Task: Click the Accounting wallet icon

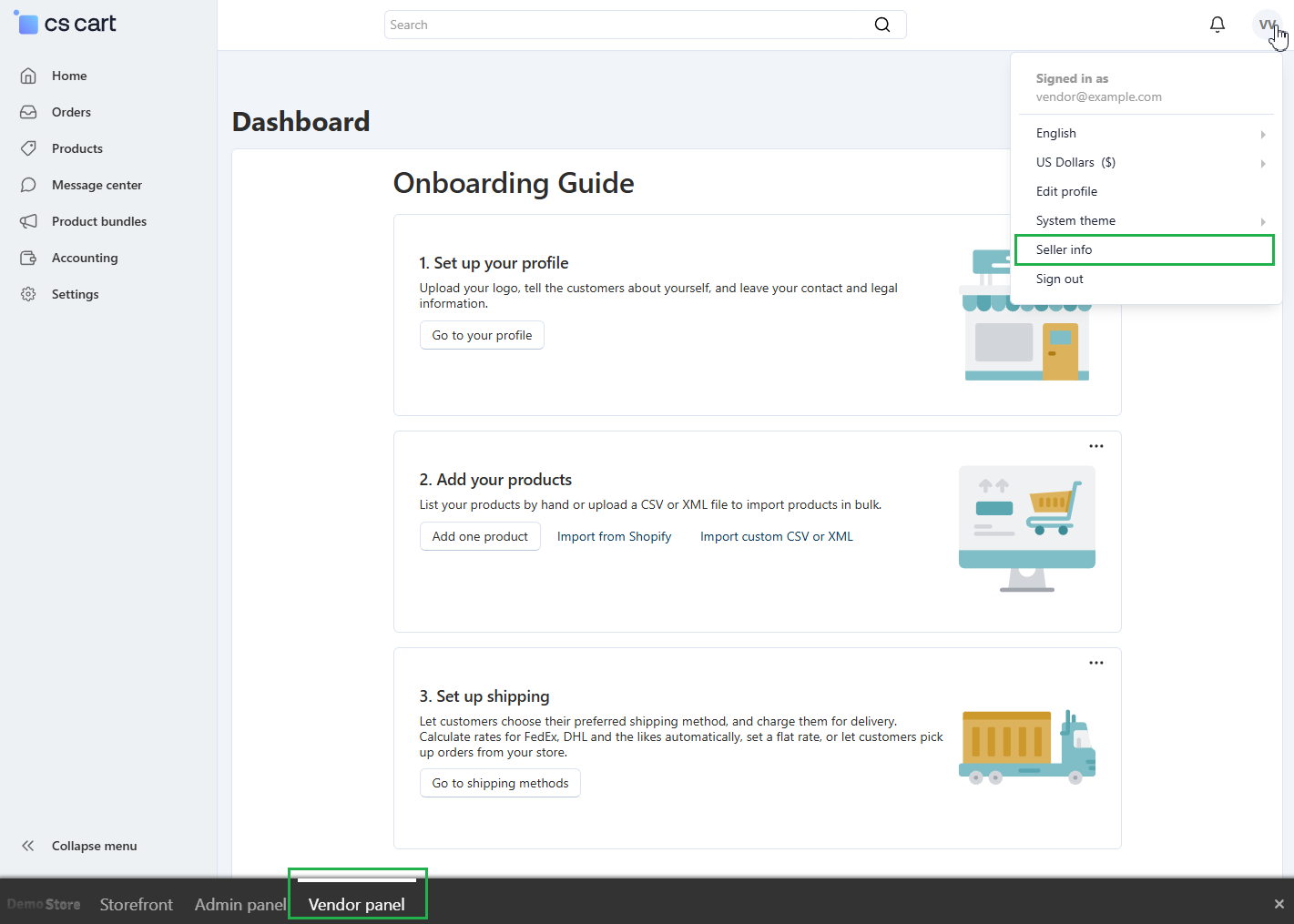Action: pyautogui.click(x=28, y=258)
